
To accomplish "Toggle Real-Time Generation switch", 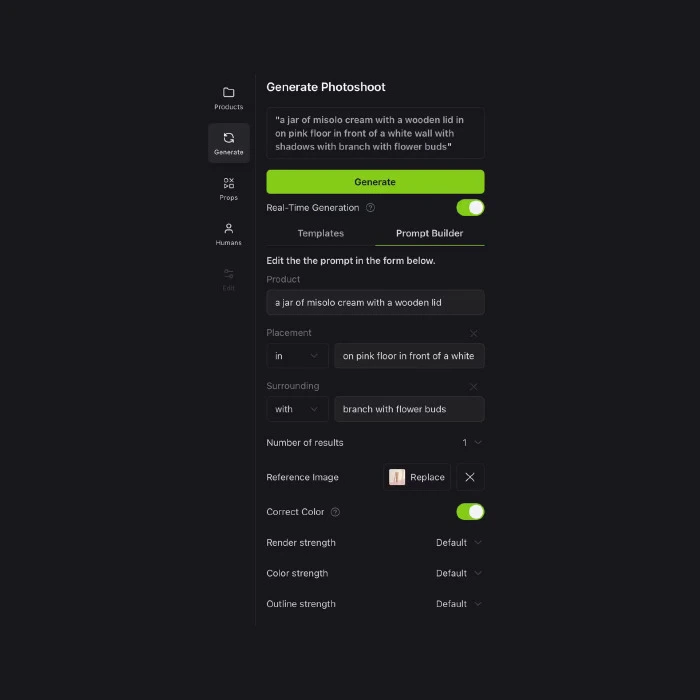I will coord(470,208).
